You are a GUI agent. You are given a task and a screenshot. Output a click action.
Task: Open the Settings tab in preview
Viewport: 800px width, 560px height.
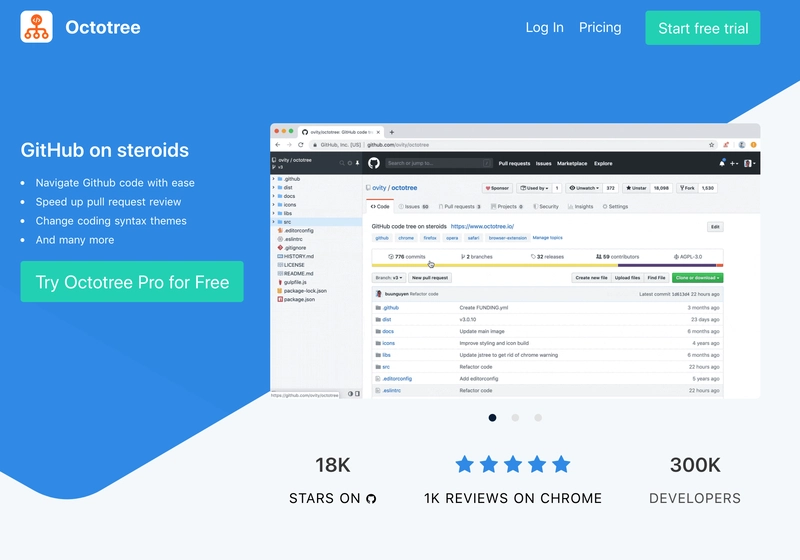[615, 207]
